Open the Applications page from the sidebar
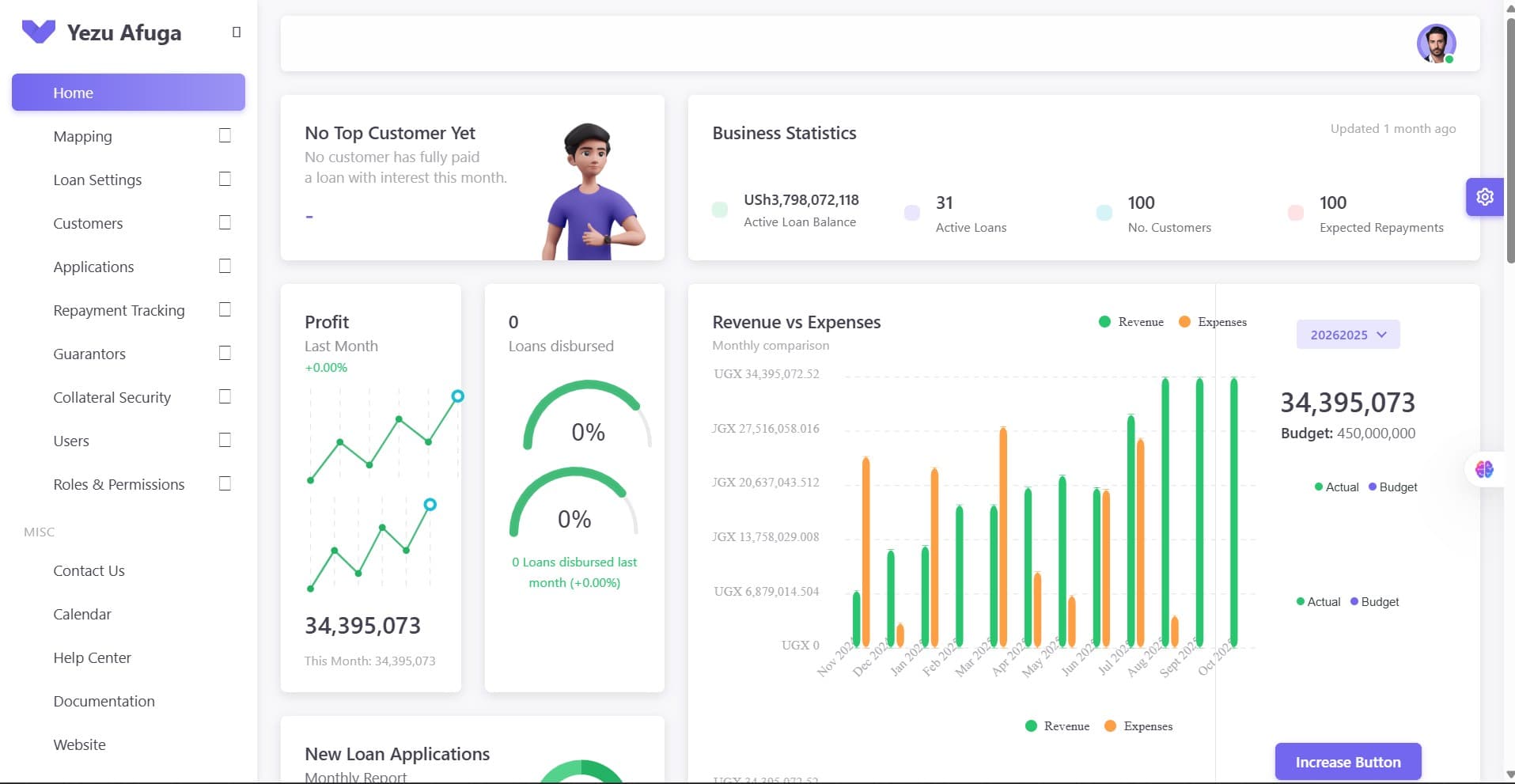1515x784 pixels. click(93, 267)
